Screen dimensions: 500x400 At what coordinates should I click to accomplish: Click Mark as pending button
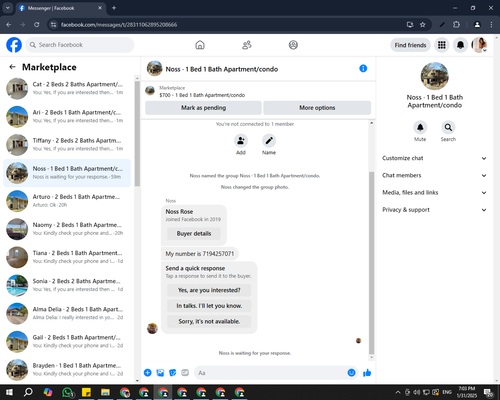pos(203,108)
